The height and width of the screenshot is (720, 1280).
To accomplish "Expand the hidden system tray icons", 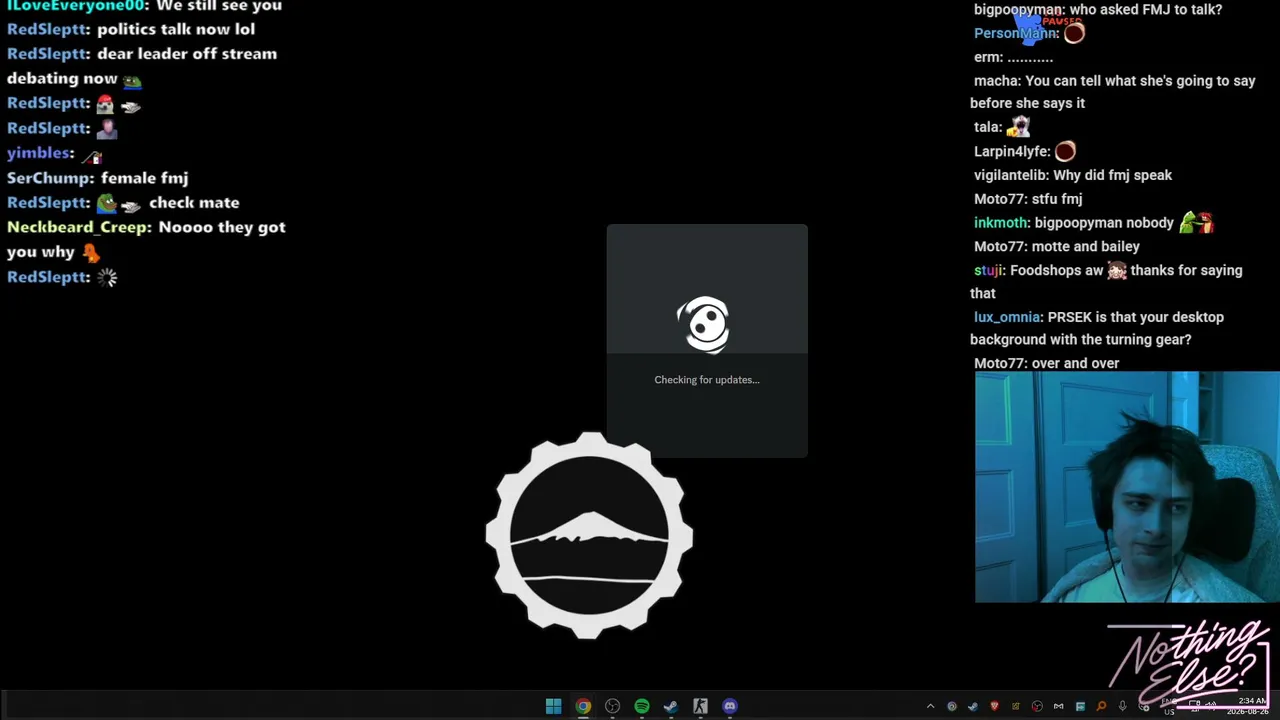I will [x=930, y=707].
